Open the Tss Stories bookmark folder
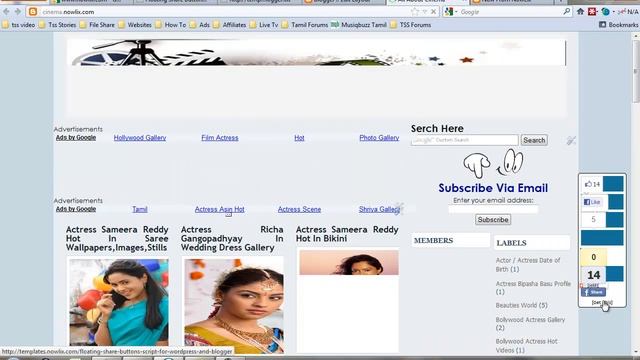Image resolution: width=640 pixels, height=360 pixels. coord(58,25)
